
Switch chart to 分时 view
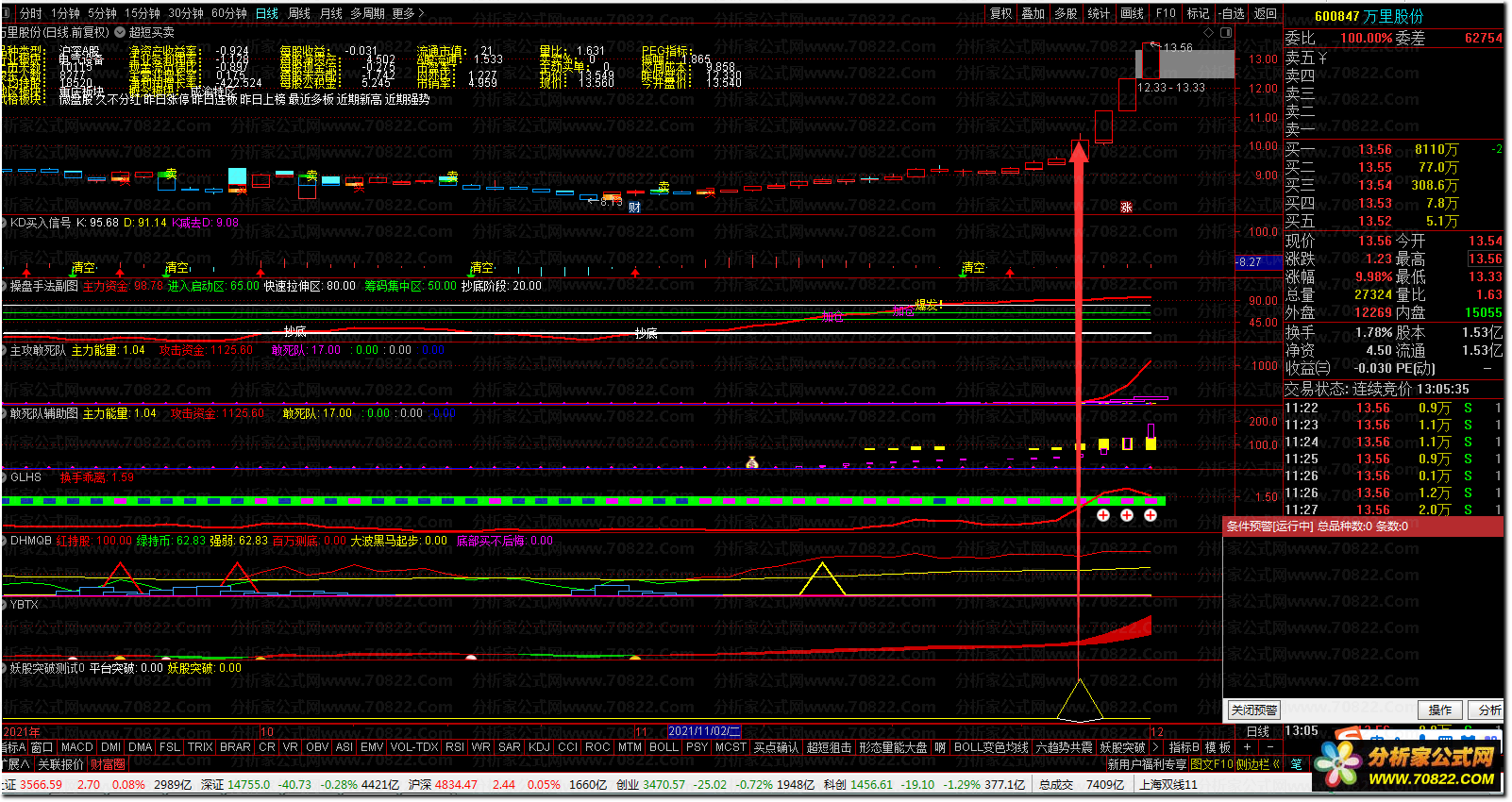[31, 13]
